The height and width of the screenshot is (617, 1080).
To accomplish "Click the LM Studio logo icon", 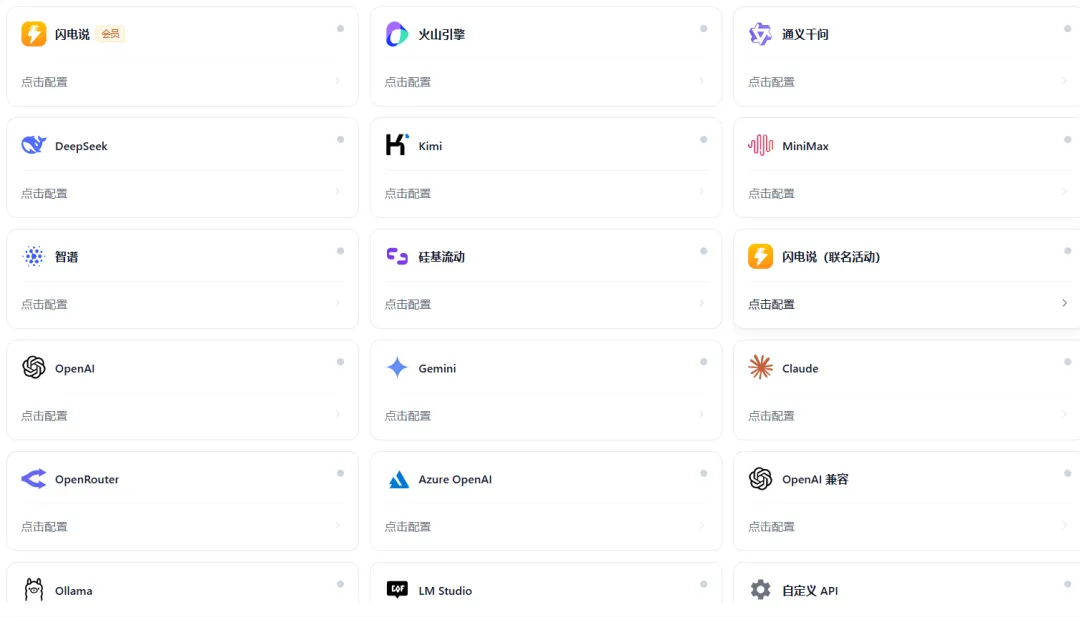I will pos(397,589).
